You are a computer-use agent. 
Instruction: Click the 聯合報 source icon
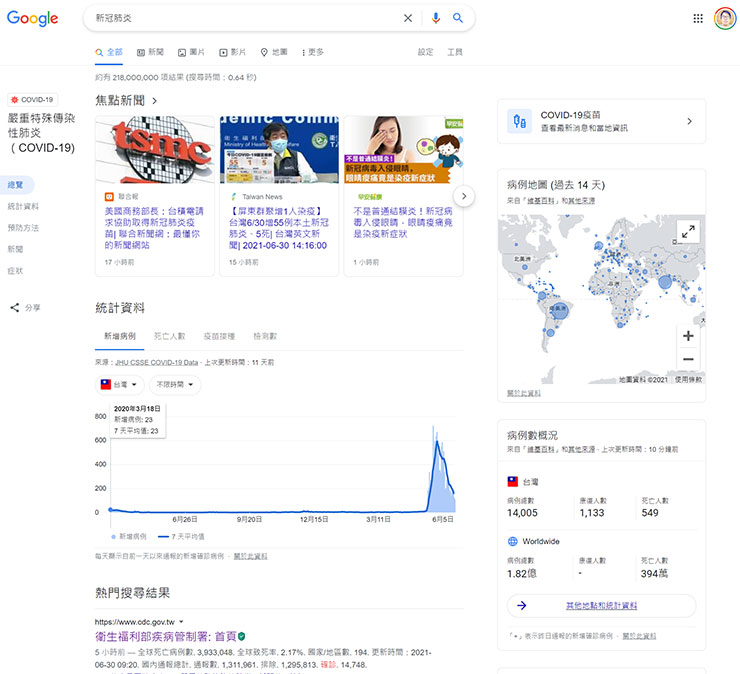pos(109,196)
